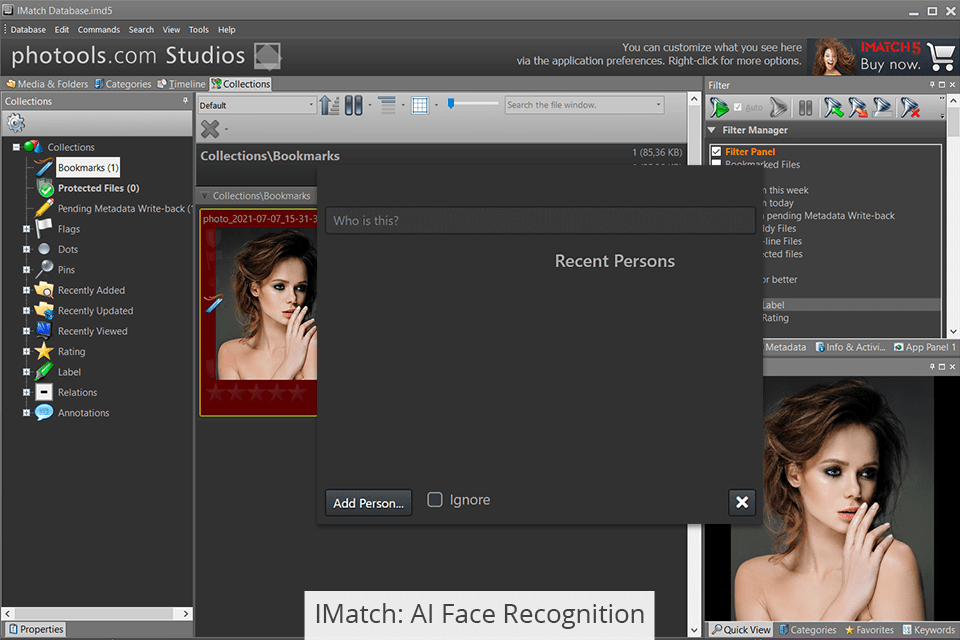Viewport: 960px width, 640px height.
Task: Click the filter icon with red X
Action: 908,108
